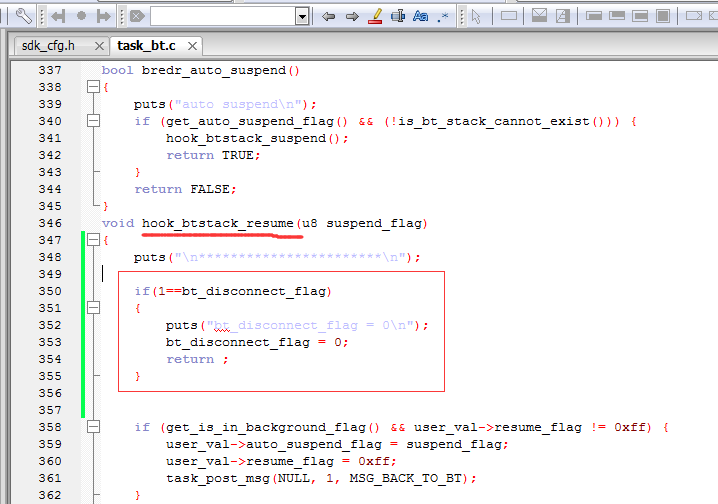718x504 pixels.
Task: Click the round last-jump dot icon
Action: coord(82,16)
